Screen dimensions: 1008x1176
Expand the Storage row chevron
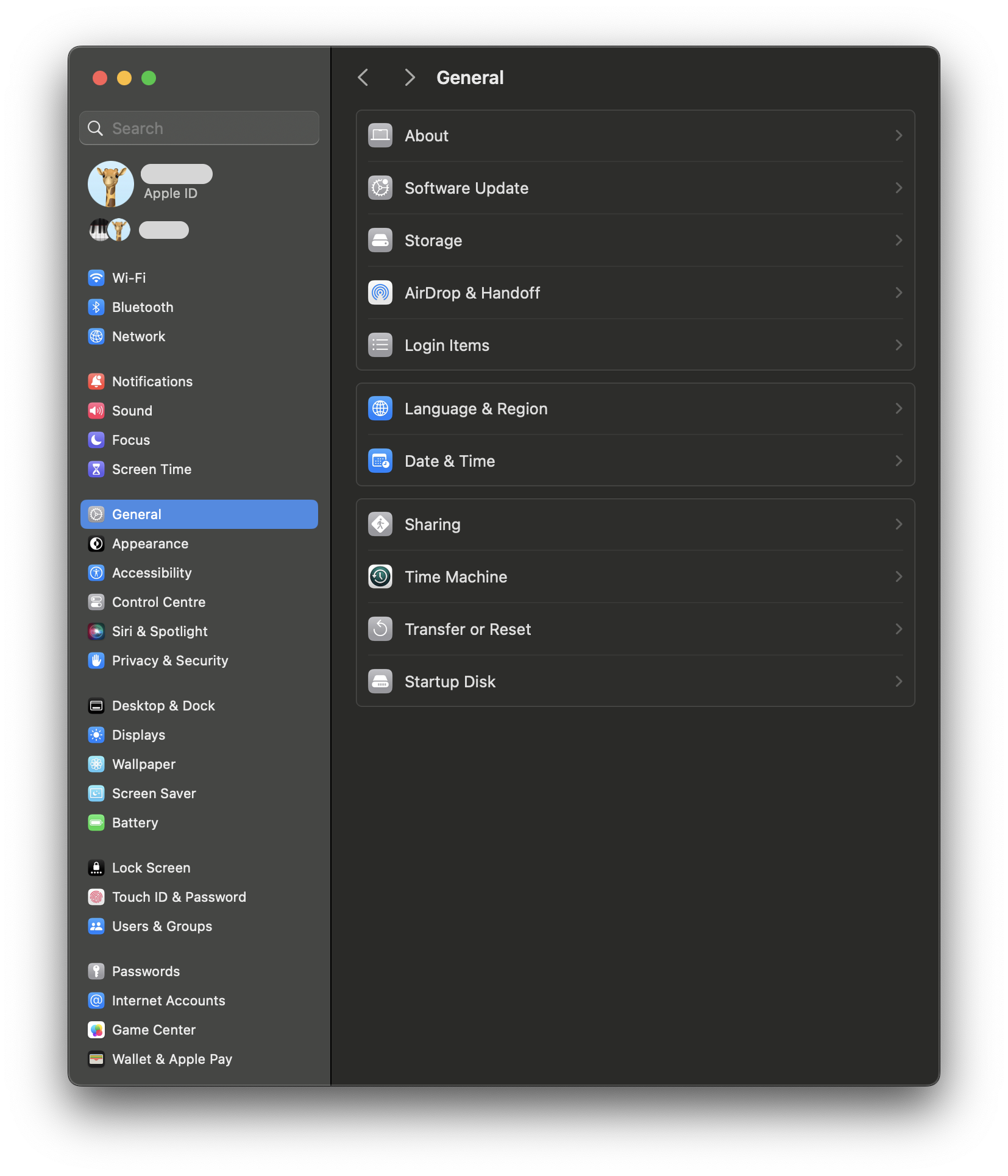point(898,240)
